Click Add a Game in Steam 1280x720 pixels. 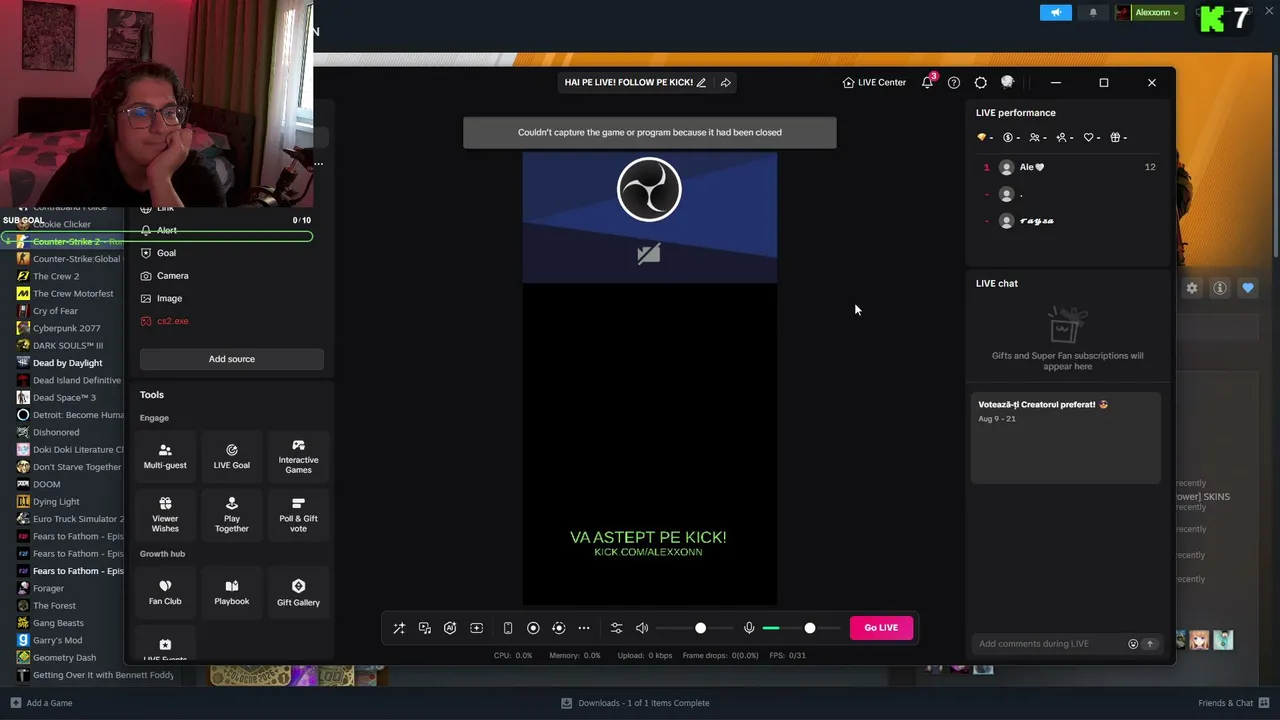41,703
